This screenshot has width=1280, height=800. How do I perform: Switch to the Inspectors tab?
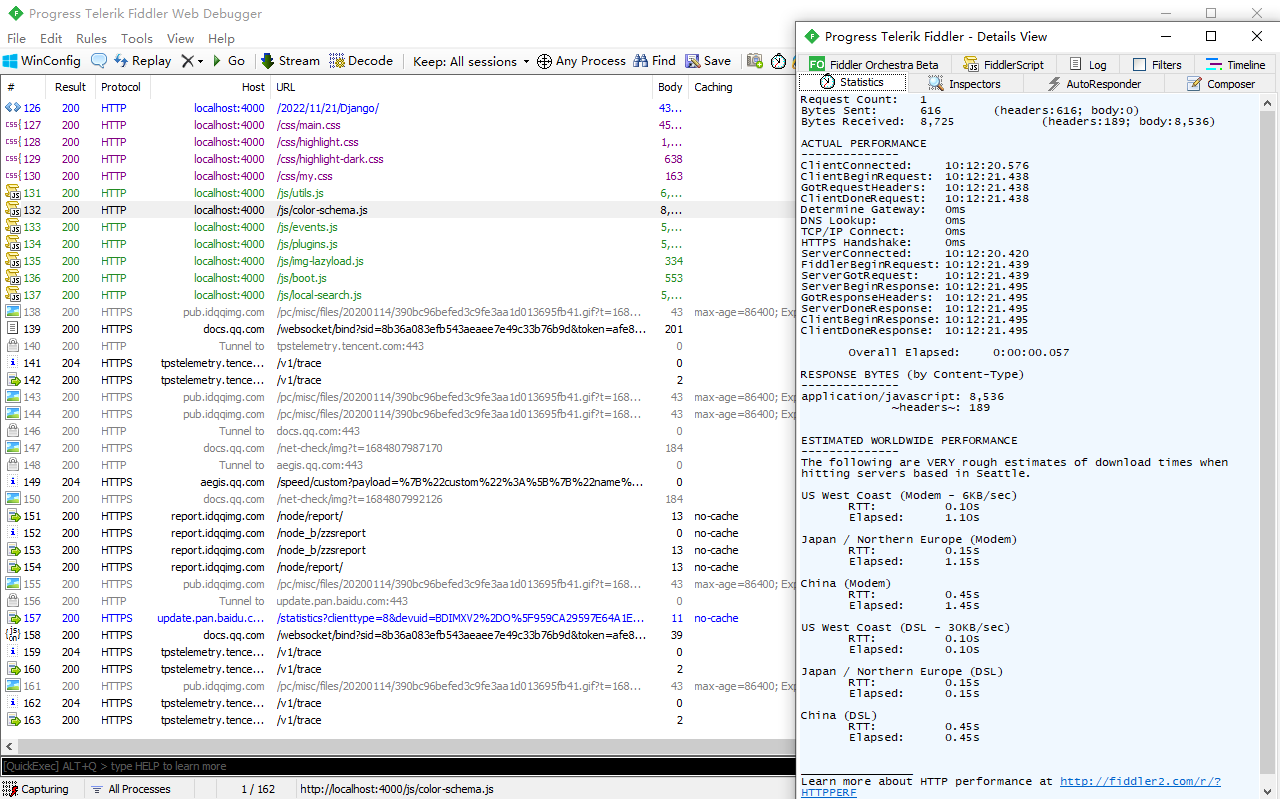pos(964,84)
